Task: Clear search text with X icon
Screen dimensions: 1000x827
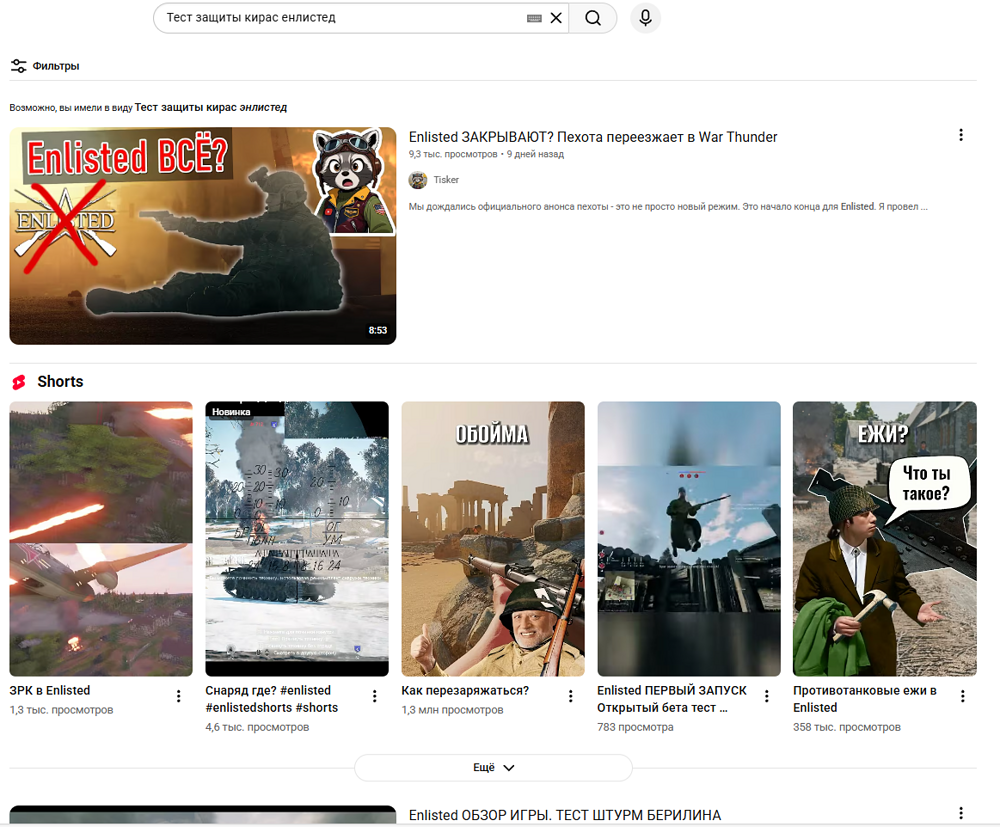Action: coord(556,18)
